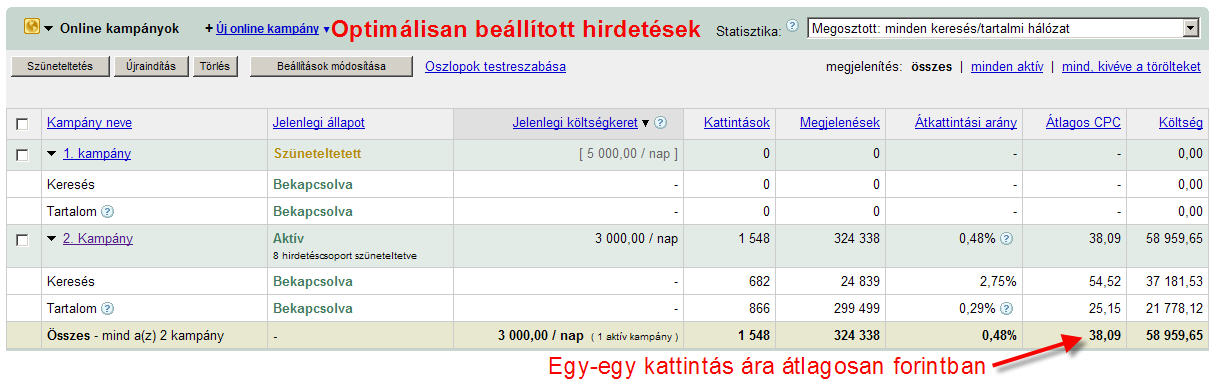Toggle the select-all checkbox in table header
This screenshot has width=1227, height=384.
pyautogui.click(x=22, y=124)
